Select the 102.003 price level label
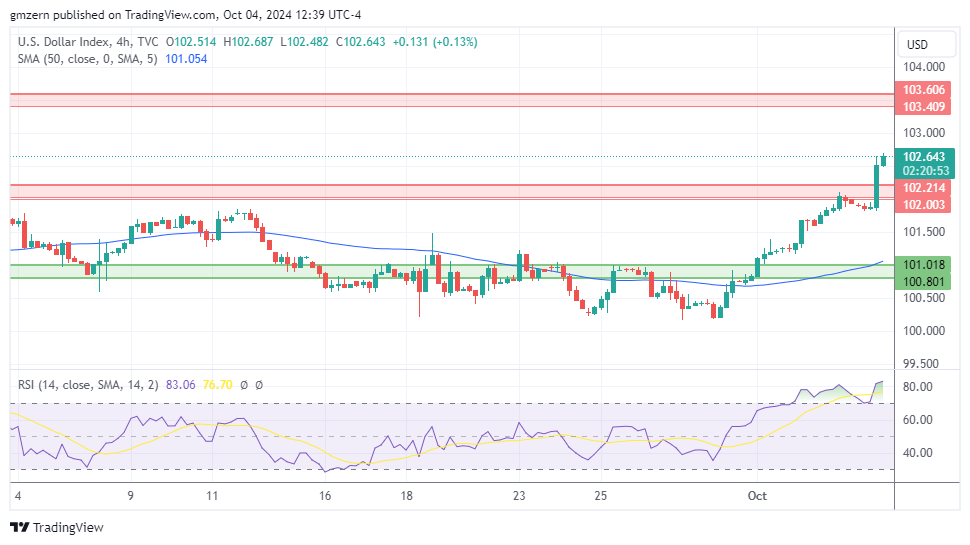This screenshot has height=545, width=970. click(924, 205)
